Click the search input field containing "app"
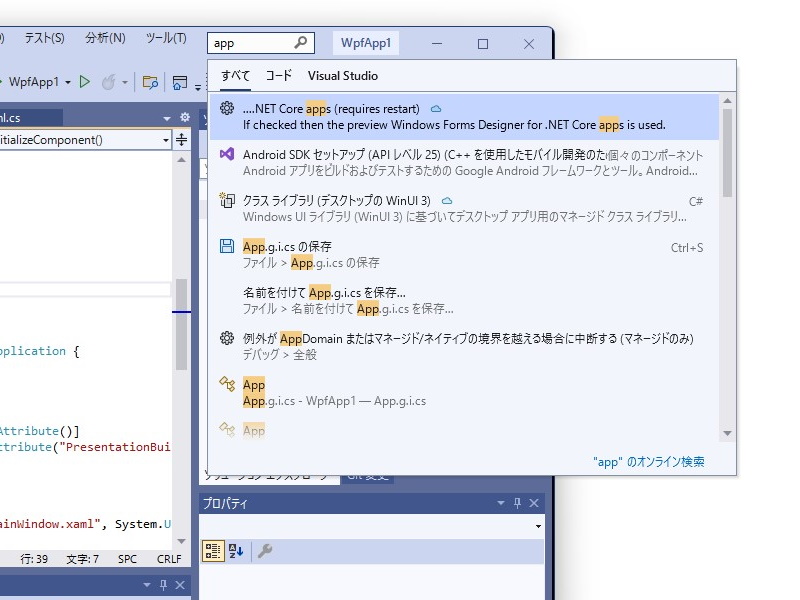Screen dimensions: 800x600 pos(250,43)
